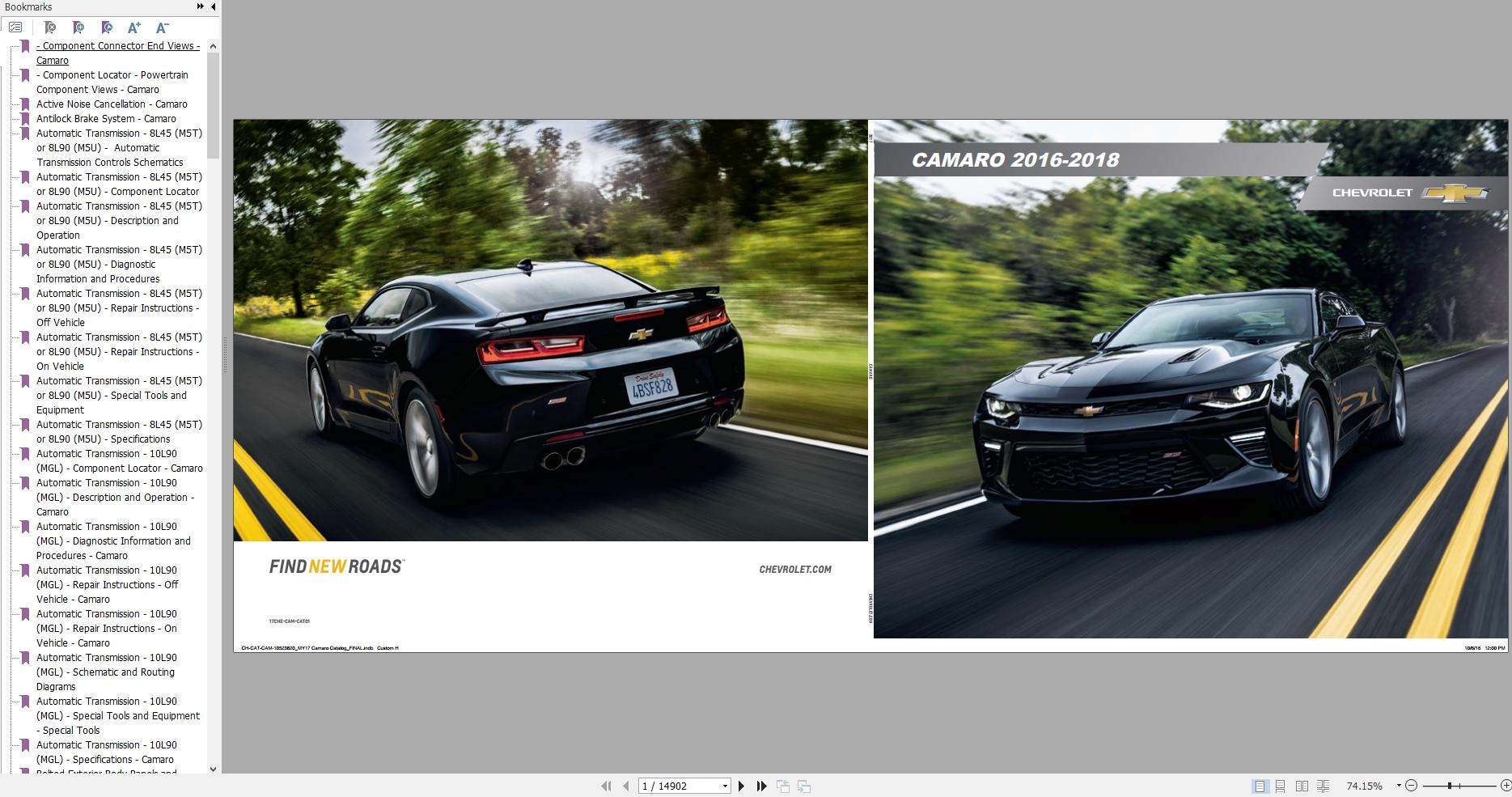
Task: Click the zoom slider track
Action: click(x=1459, y=786)
